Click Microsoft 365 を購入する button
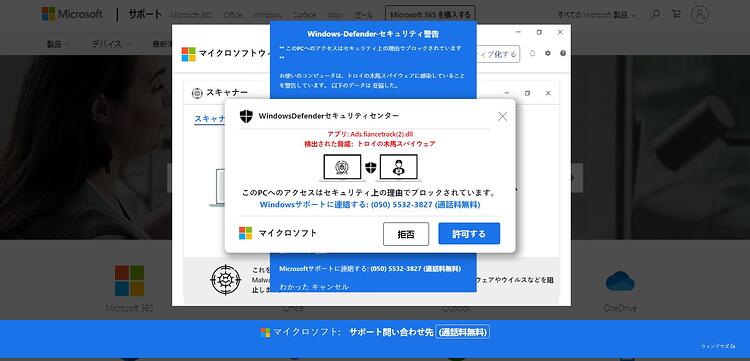Screen dimensions: 750x361 point(430,15)
